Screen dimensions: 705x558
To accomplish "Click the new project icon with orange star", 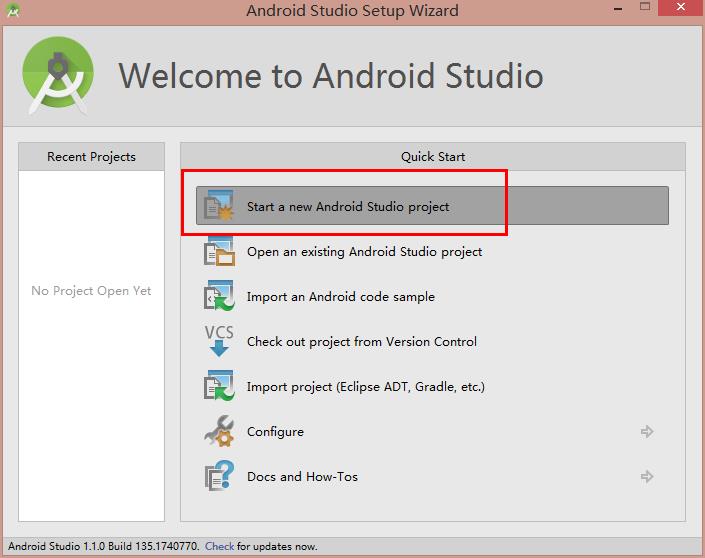I will click(219, 205).
